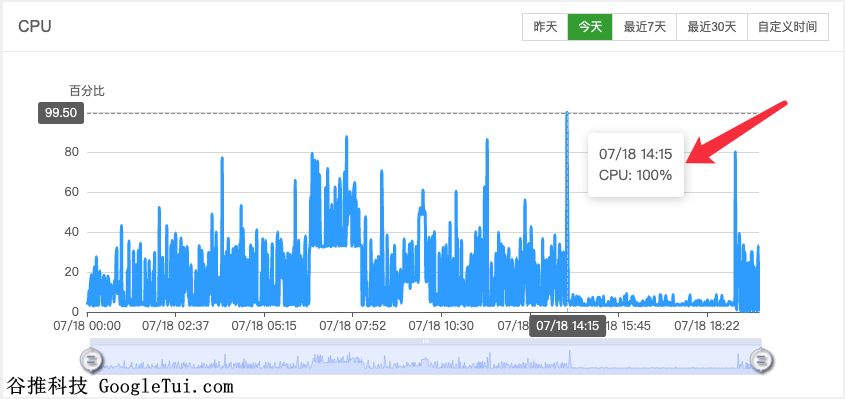
Task: Click the 07/18 07:52 axis label
Action: 353,326
